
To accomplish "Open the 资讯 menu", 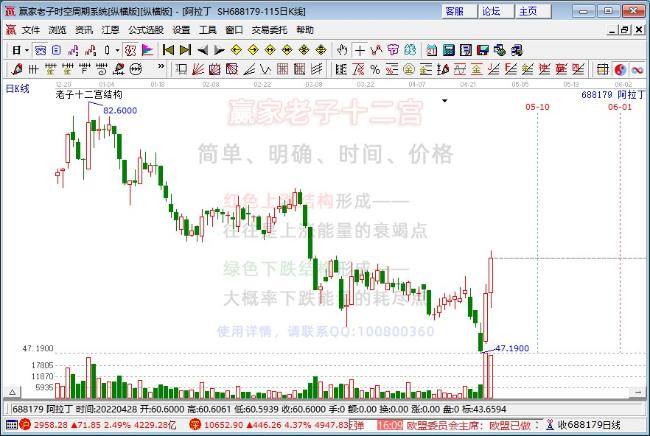I will [84, 30].
